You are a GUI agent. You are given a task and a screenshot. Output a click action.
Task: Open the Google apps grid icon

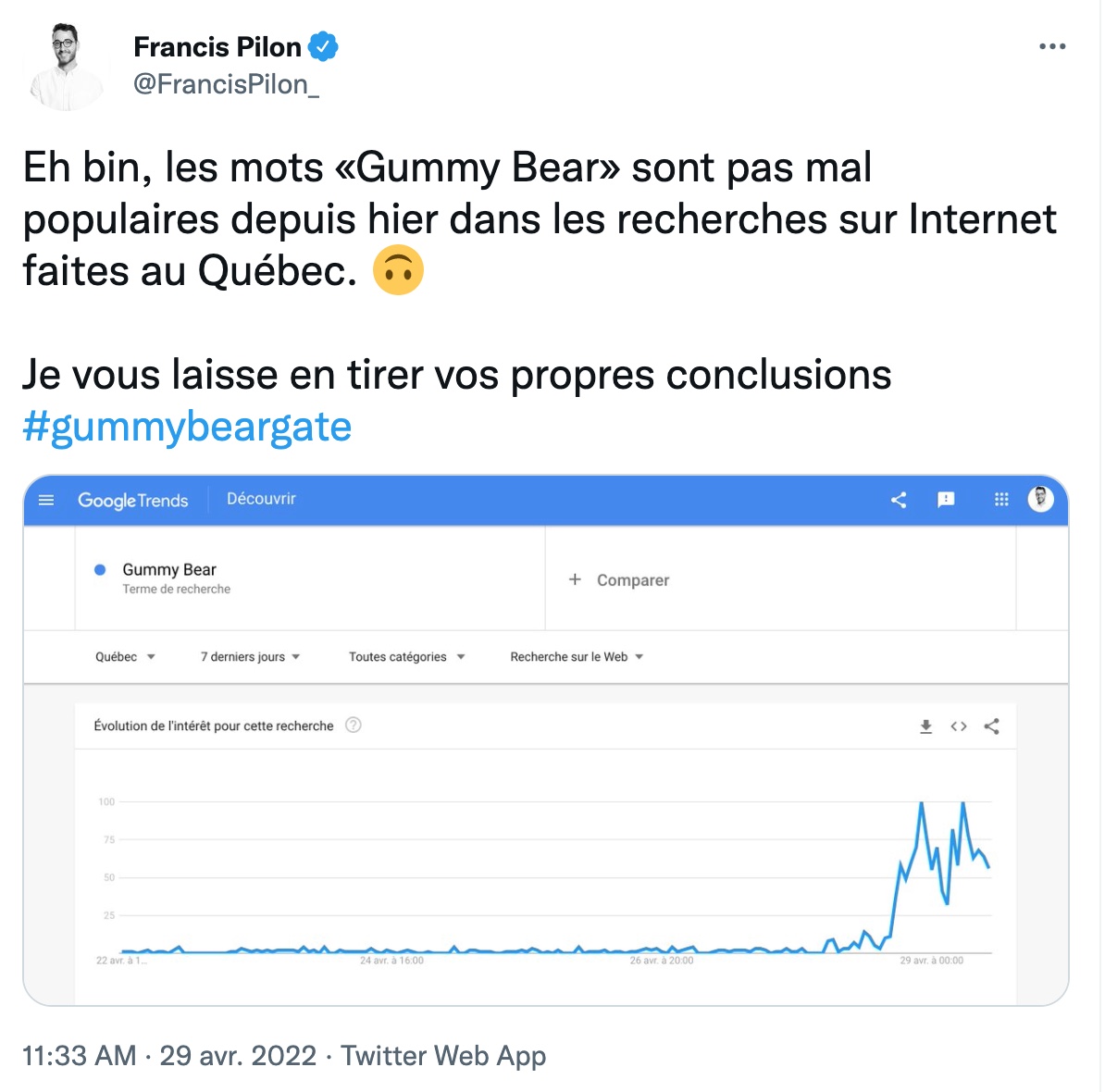click(x=1001, y=500)
